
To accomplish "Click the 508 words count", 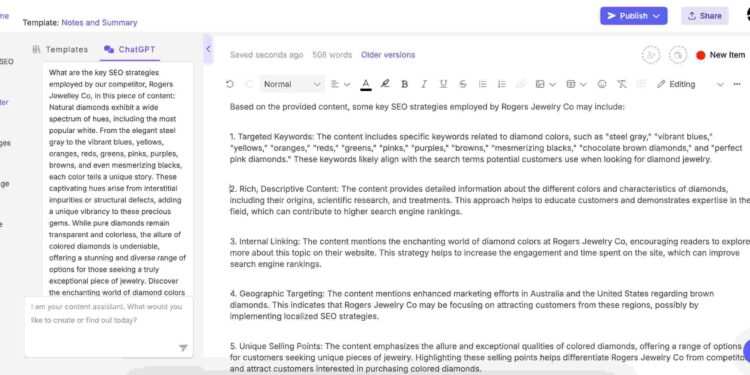I will click(x=332, y=55).
